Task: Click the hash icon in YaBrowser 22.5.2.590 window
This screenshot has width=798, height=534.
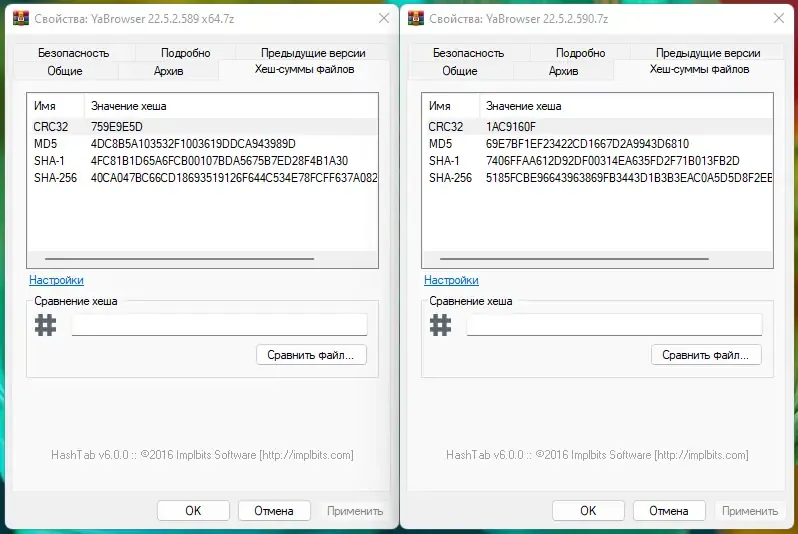Action: click(x=440, y=325)
